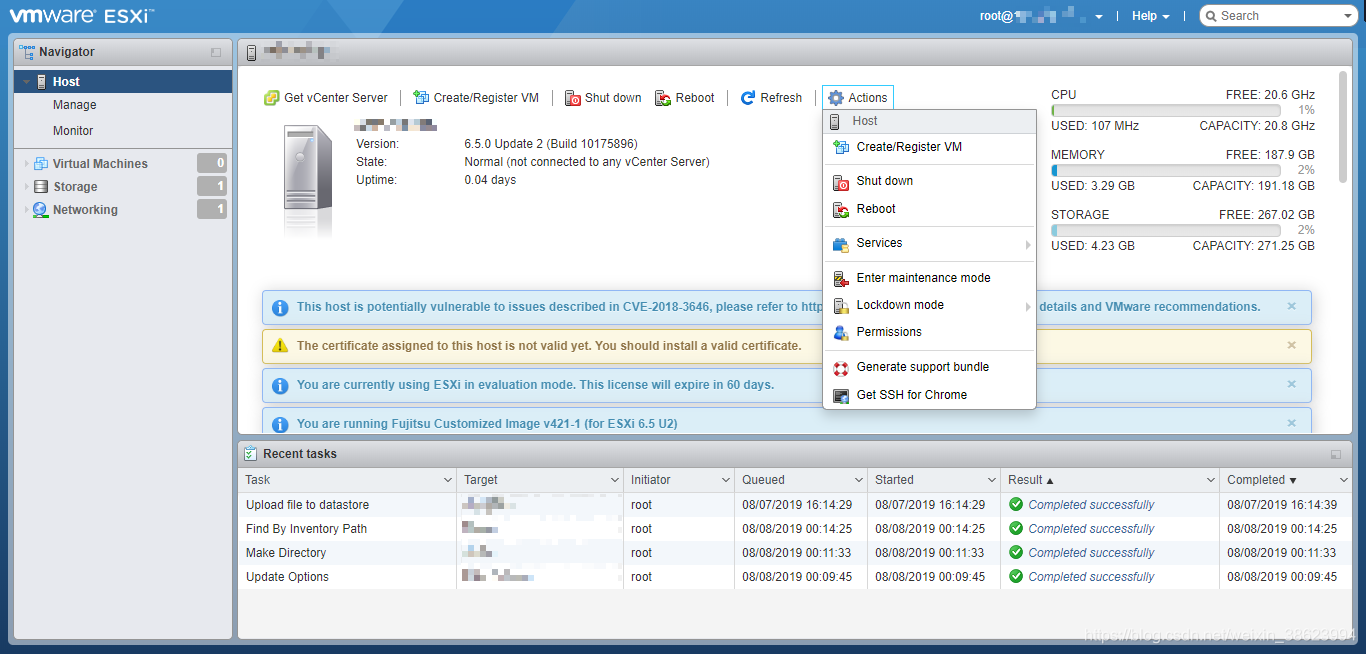Open the Target column dropdown arrow
The width and height of the screenshot is (1366, 654).
point(613,480)
